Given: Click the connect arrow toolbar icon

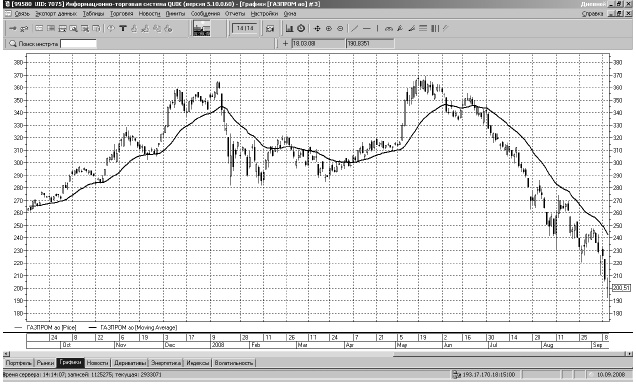Looking at the screenshot, I should [x=13, y=28].
